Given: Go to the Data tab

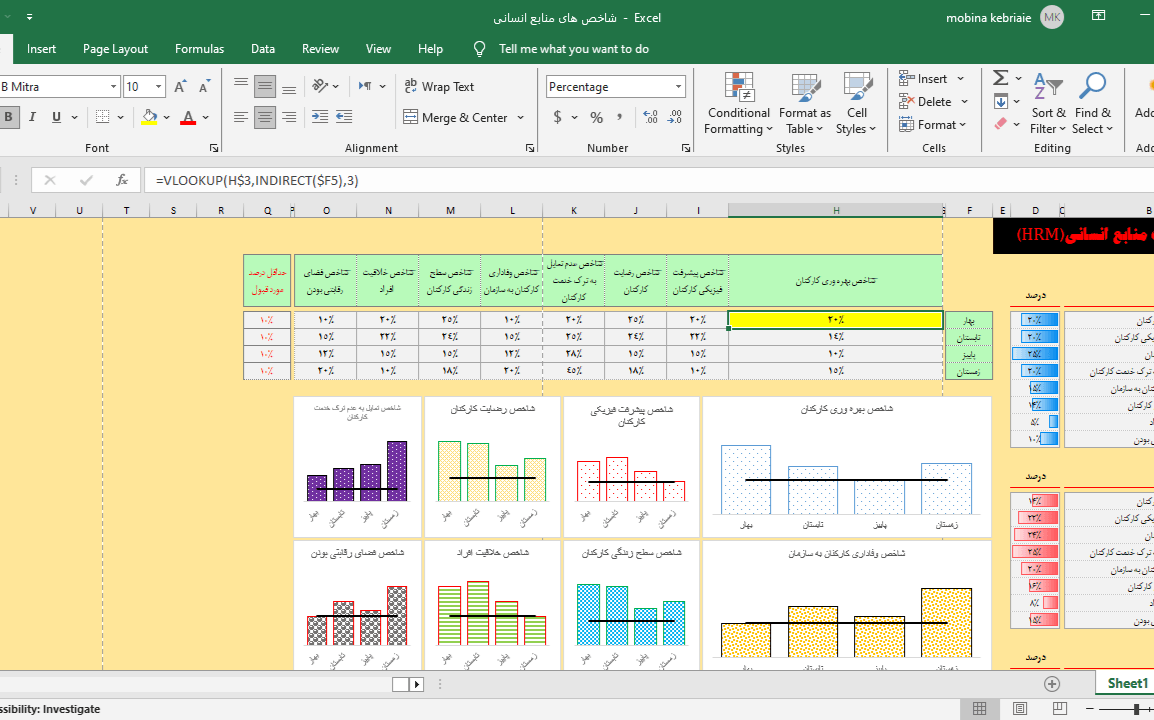Looking at the screenshot, I should click(x=263, y=49).
